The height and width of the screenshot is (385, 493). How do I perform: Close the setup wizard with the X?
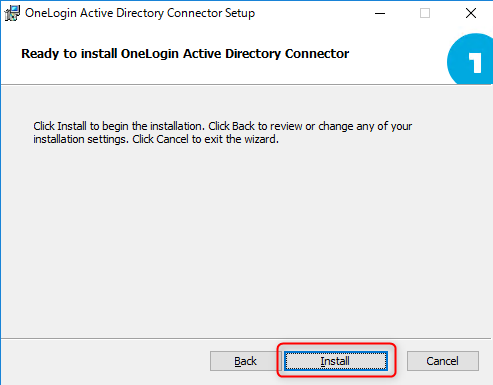click(471, 13)
